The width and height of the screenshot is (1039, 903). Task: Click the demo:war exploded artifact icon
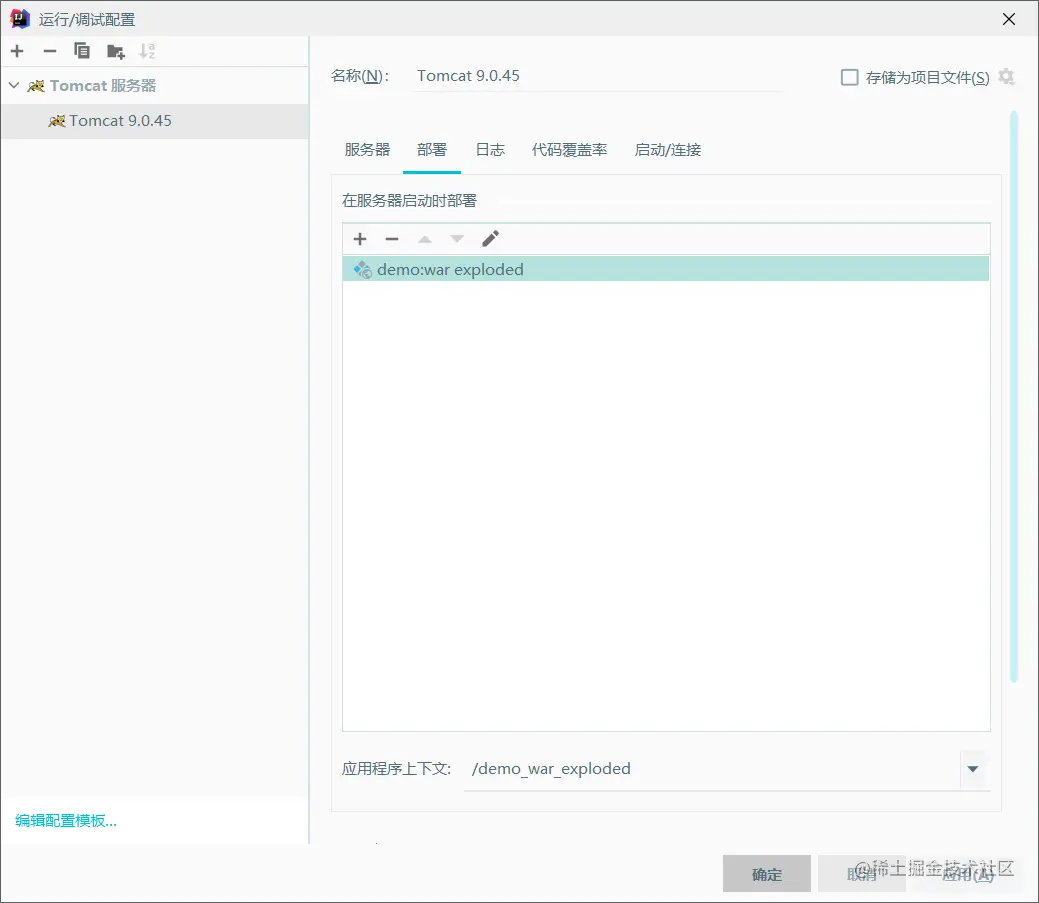362,270
